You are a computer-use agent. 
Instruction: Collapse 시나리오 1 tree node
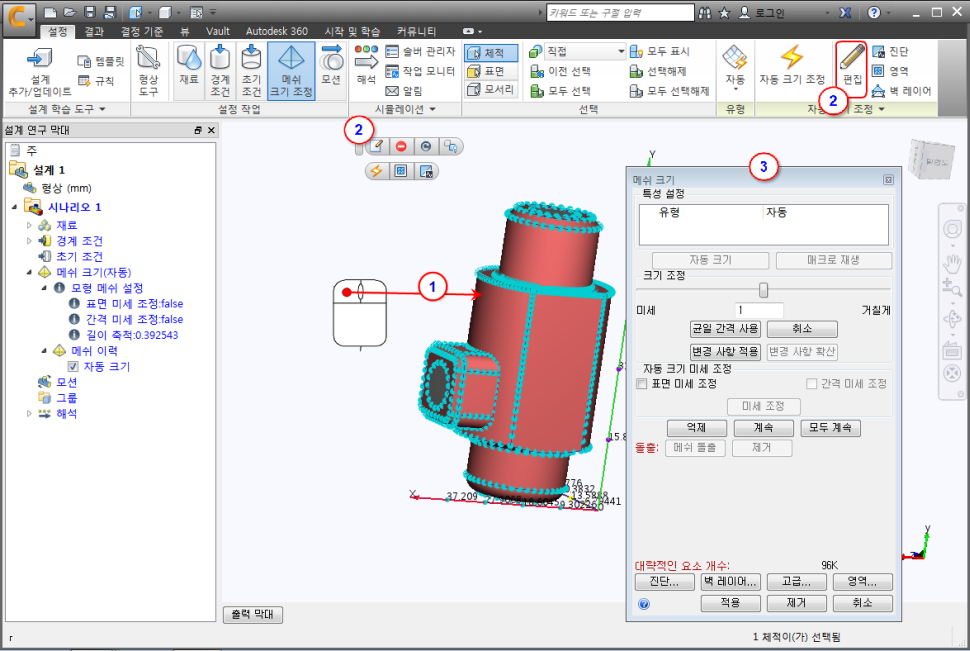(x=14, y=207)
